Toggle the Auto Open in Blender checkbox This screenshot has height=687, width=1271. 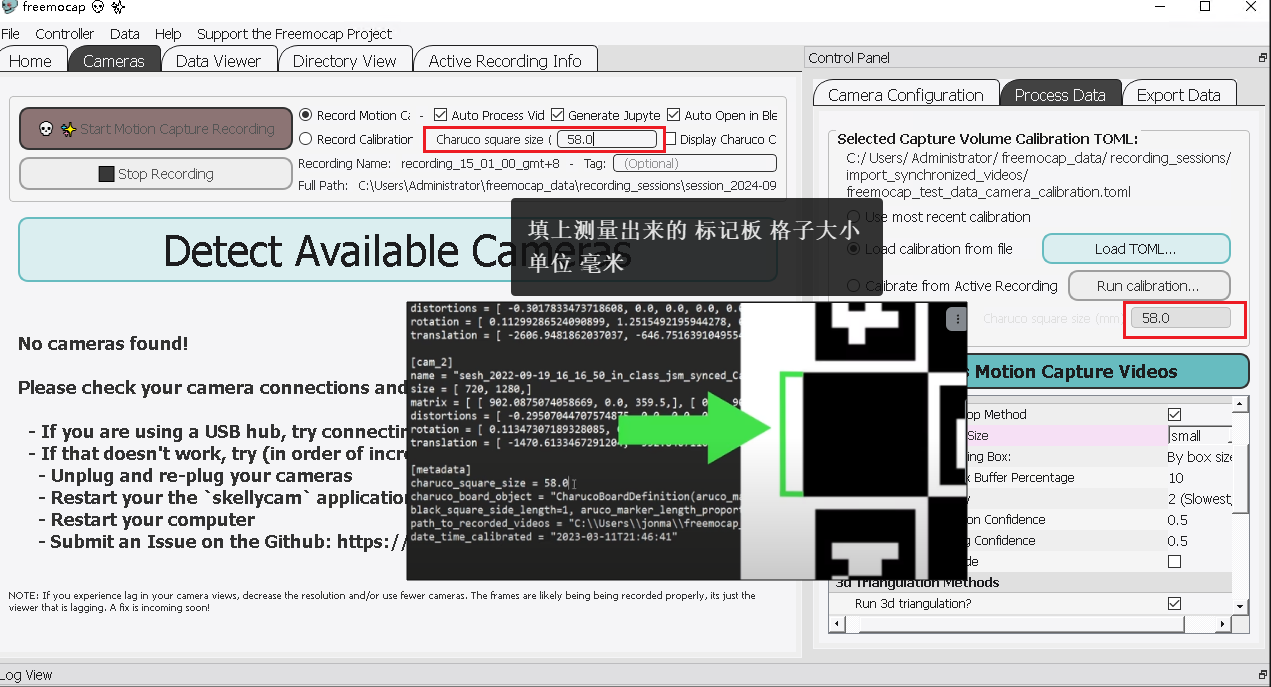675,115
